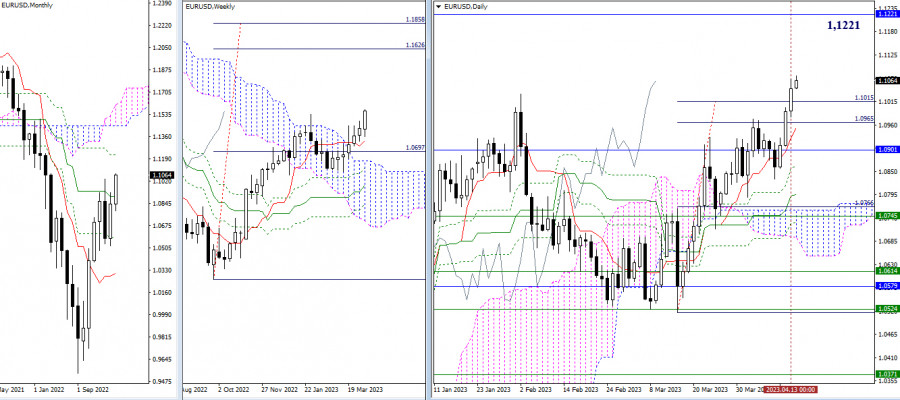Click the 1.1190 value on Monthly price scale
Viewport: 900px width, 400px height.
[x=160, y=159]
